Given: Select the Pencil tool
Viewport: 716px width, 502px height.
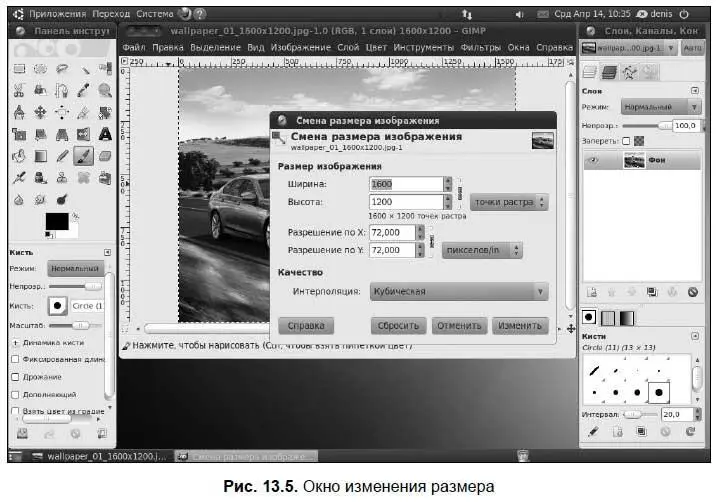Looking at the screenshot, I should coord(62,156).
